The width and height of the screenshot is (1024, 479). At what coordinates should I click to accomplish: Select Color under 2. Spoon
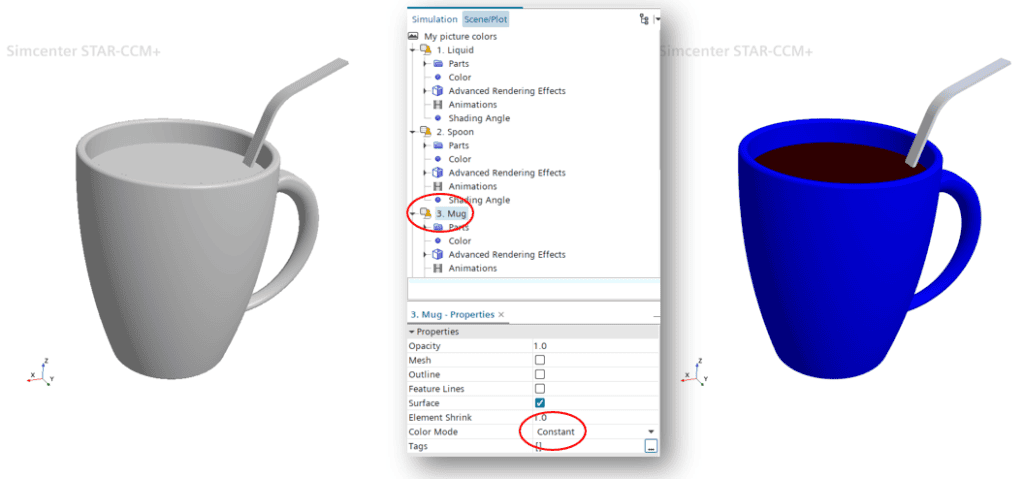[460, 159]
